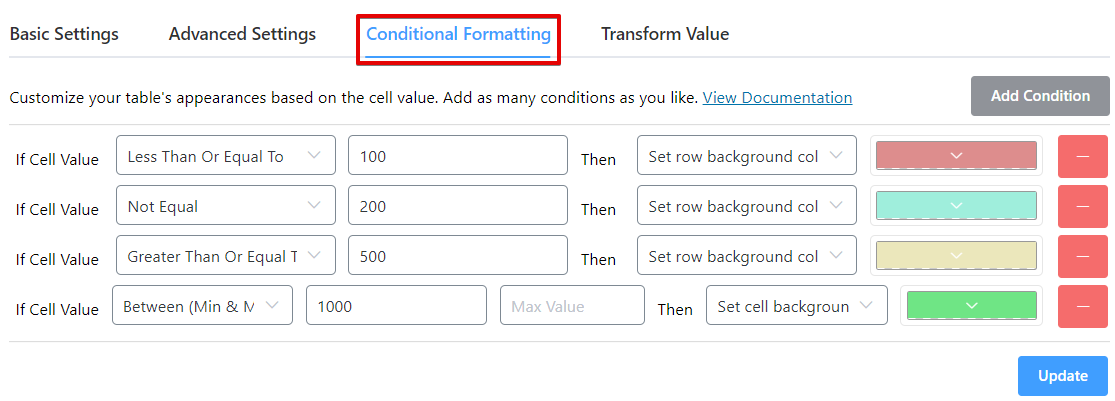Remove the Between condition row
Screen dimensions: 1115x401
tap(1083, 306)
